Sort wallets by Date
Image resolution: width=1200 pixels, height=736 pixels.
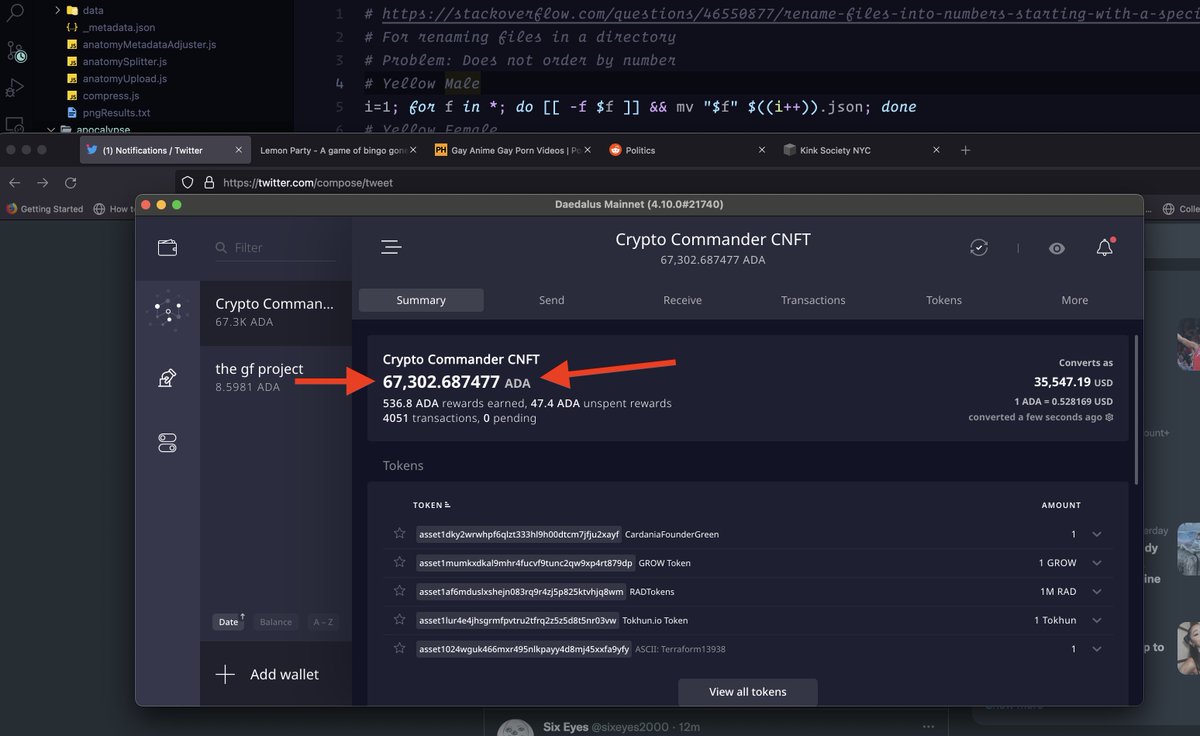tap(230, 621)
